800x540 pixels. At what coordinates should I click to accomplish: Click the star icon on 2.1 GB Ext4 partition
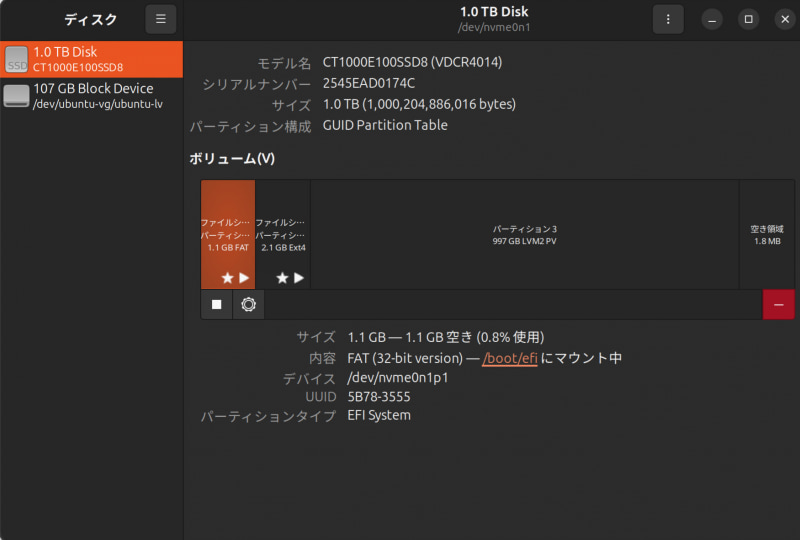282,278
